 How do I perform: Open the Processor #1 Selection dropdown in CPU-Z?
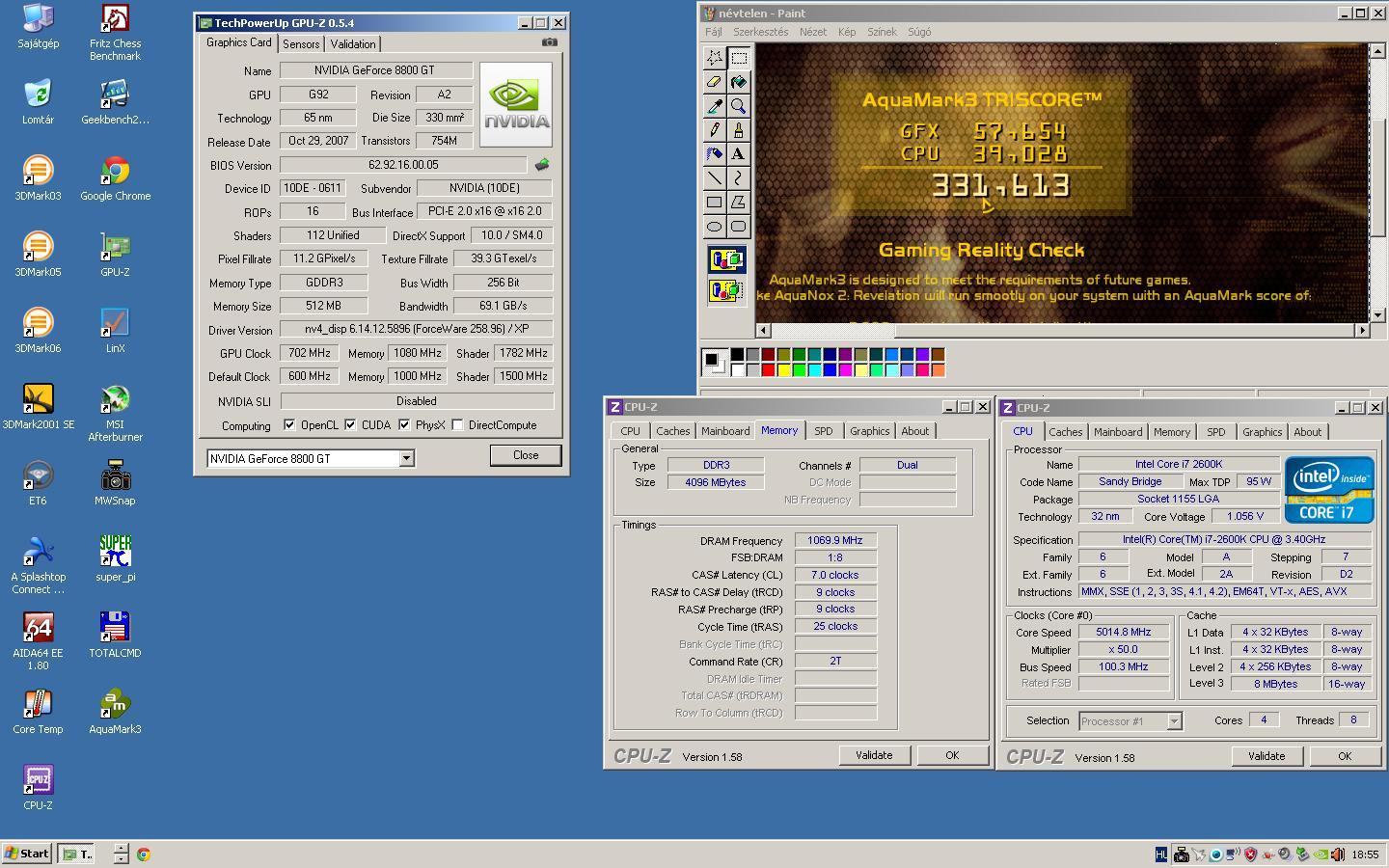[x=1174, y=721]
